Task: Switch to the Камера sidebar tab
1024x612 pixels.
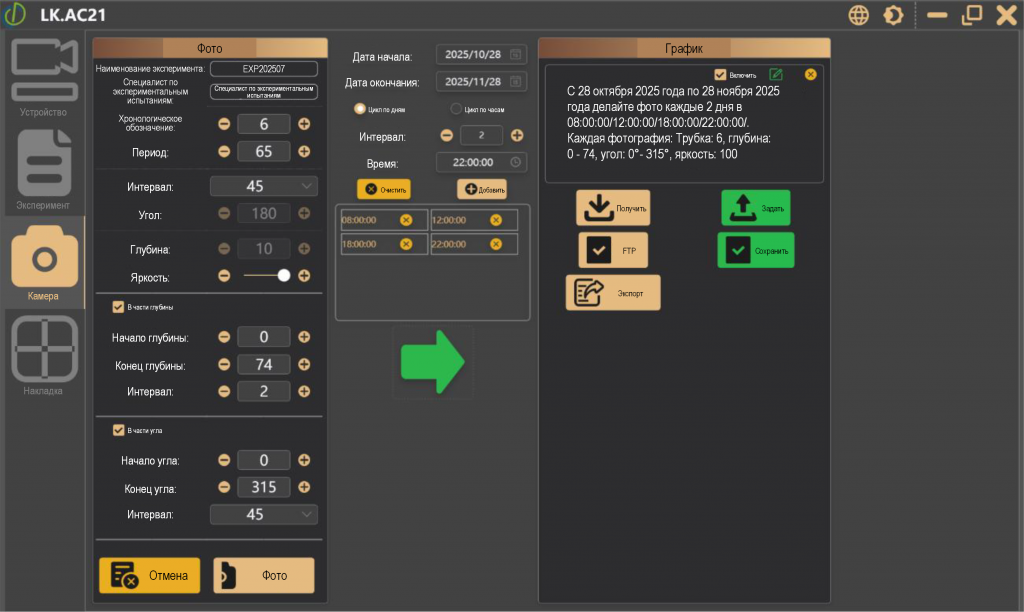Action: 44,263
